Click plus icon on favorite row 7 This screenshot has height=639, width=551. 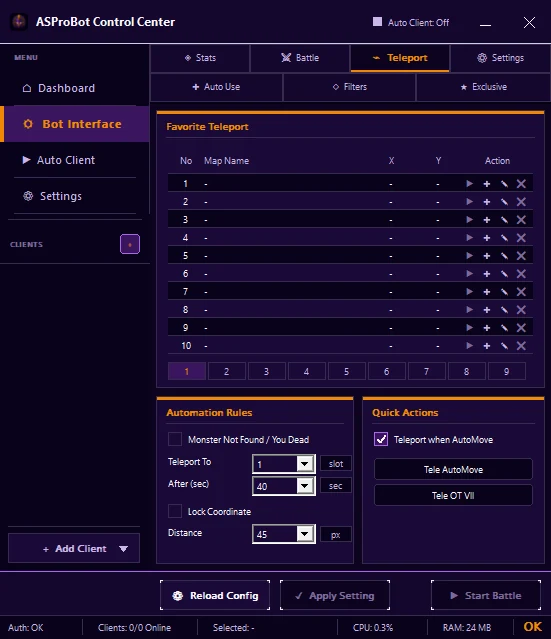[487, 292]
